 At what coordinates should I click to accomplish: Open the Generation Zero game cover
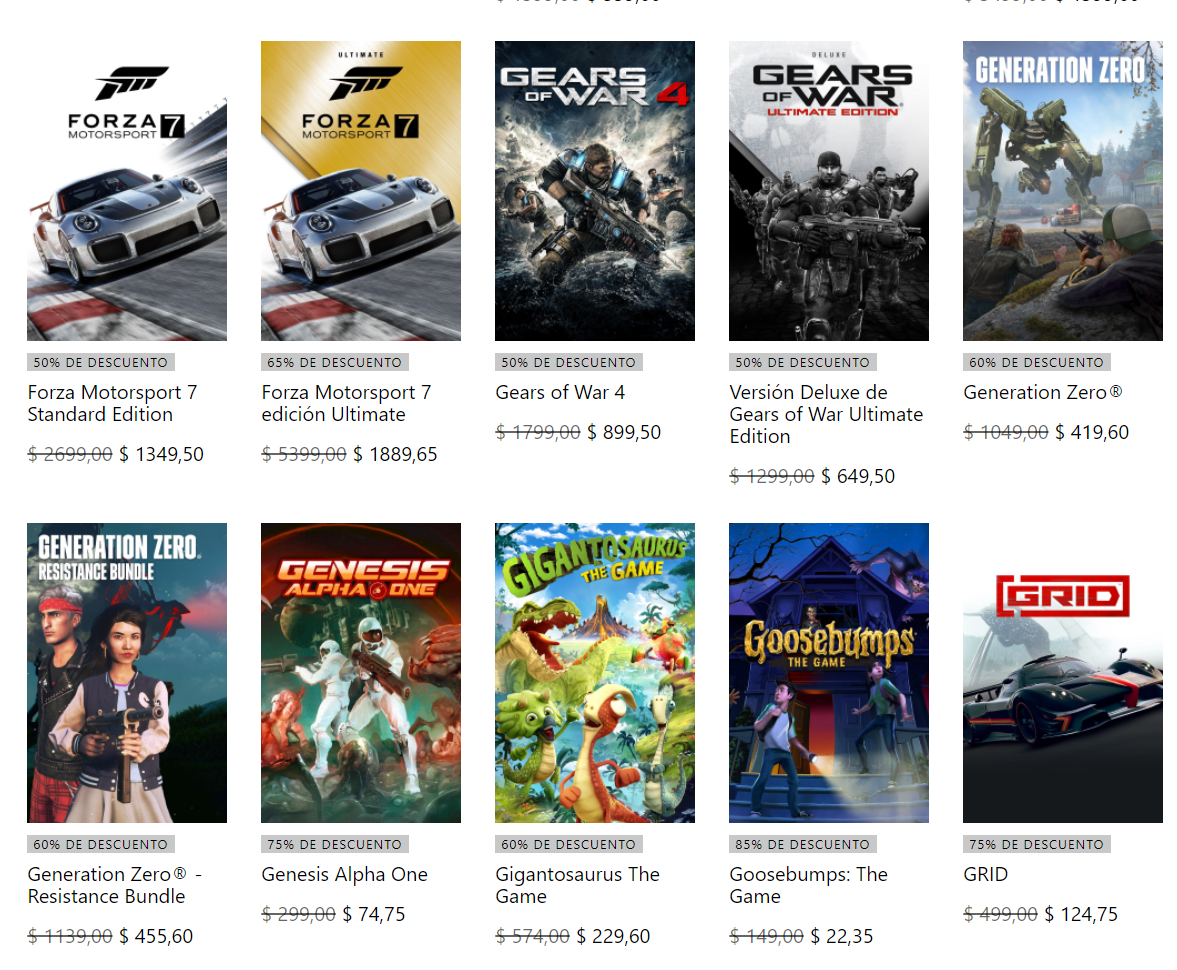pos(1063,190)
